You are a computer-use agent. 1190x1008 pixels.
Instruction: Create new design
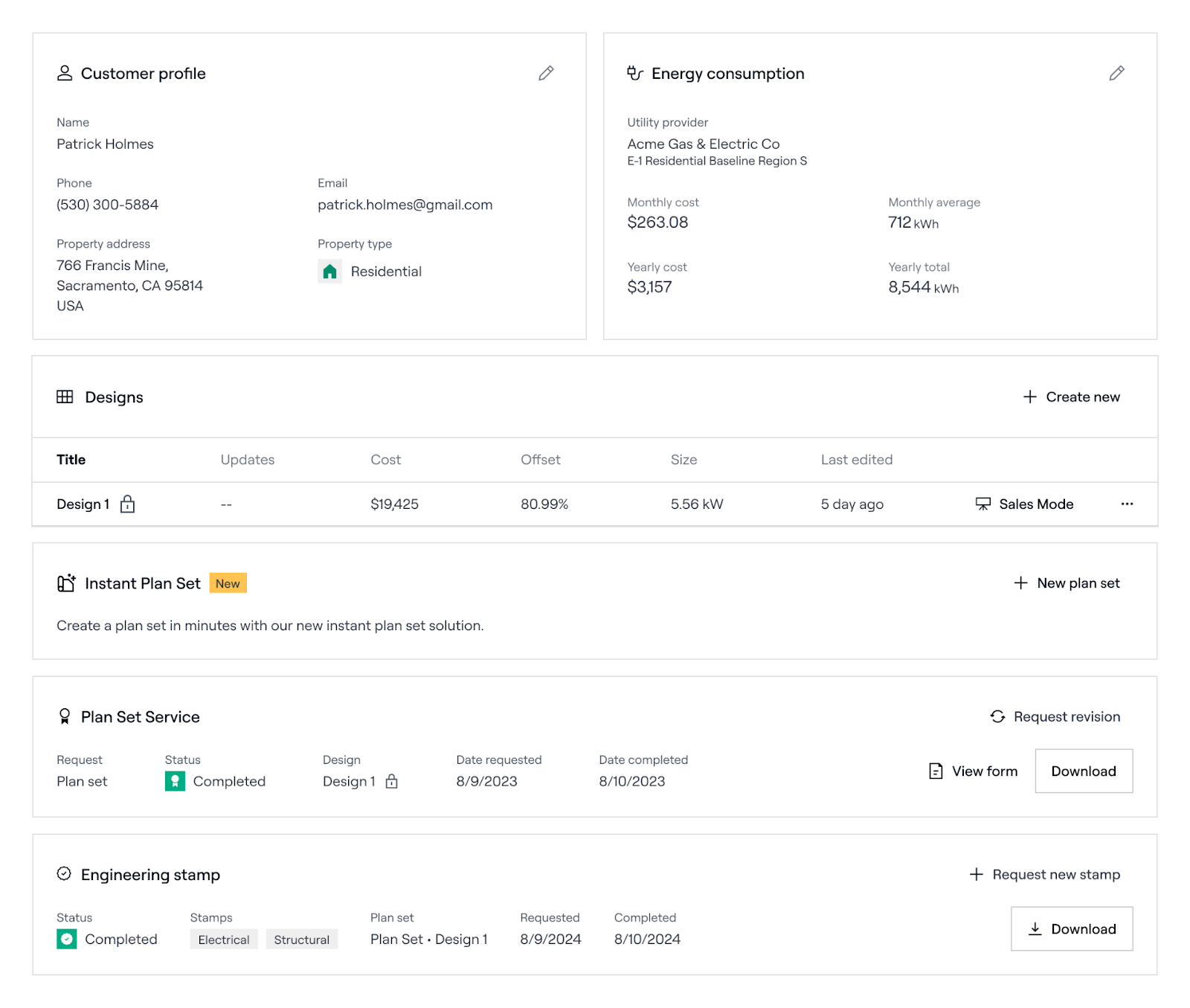click(x=1071, y=397)
